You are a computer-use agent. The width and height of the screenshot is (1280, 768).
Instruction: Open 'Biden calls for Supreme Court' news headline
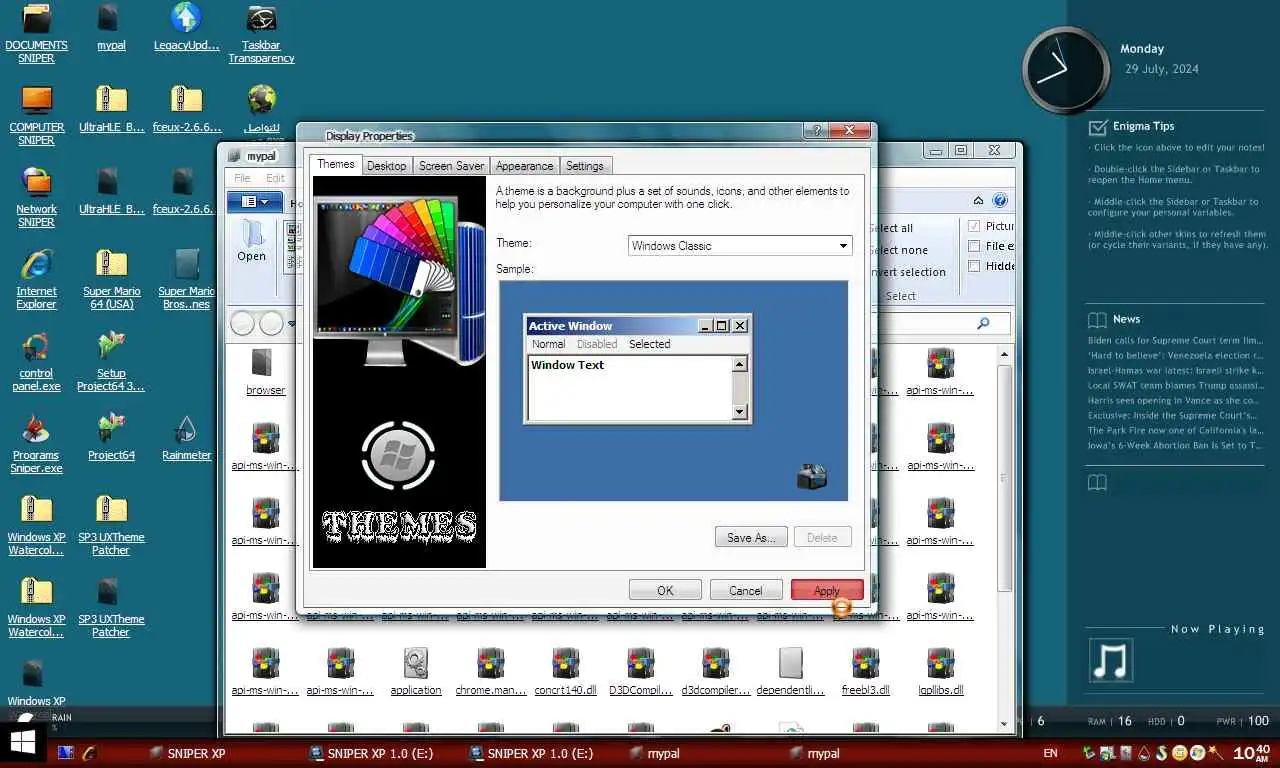pyautogui.click(x=1176, y=340)
